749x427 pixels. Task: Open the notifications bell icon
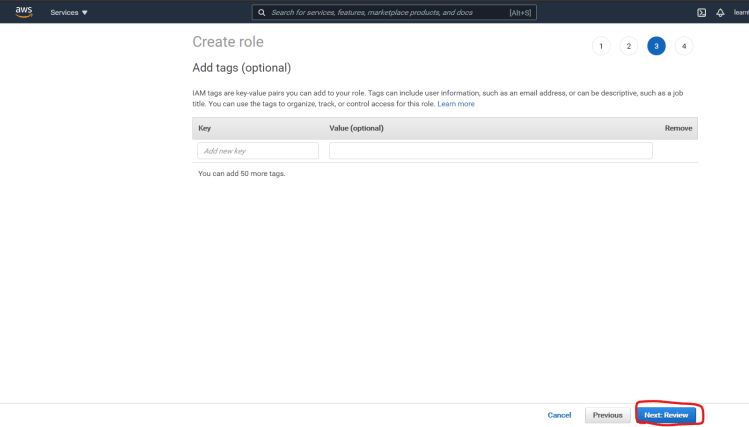coord(720,13)
